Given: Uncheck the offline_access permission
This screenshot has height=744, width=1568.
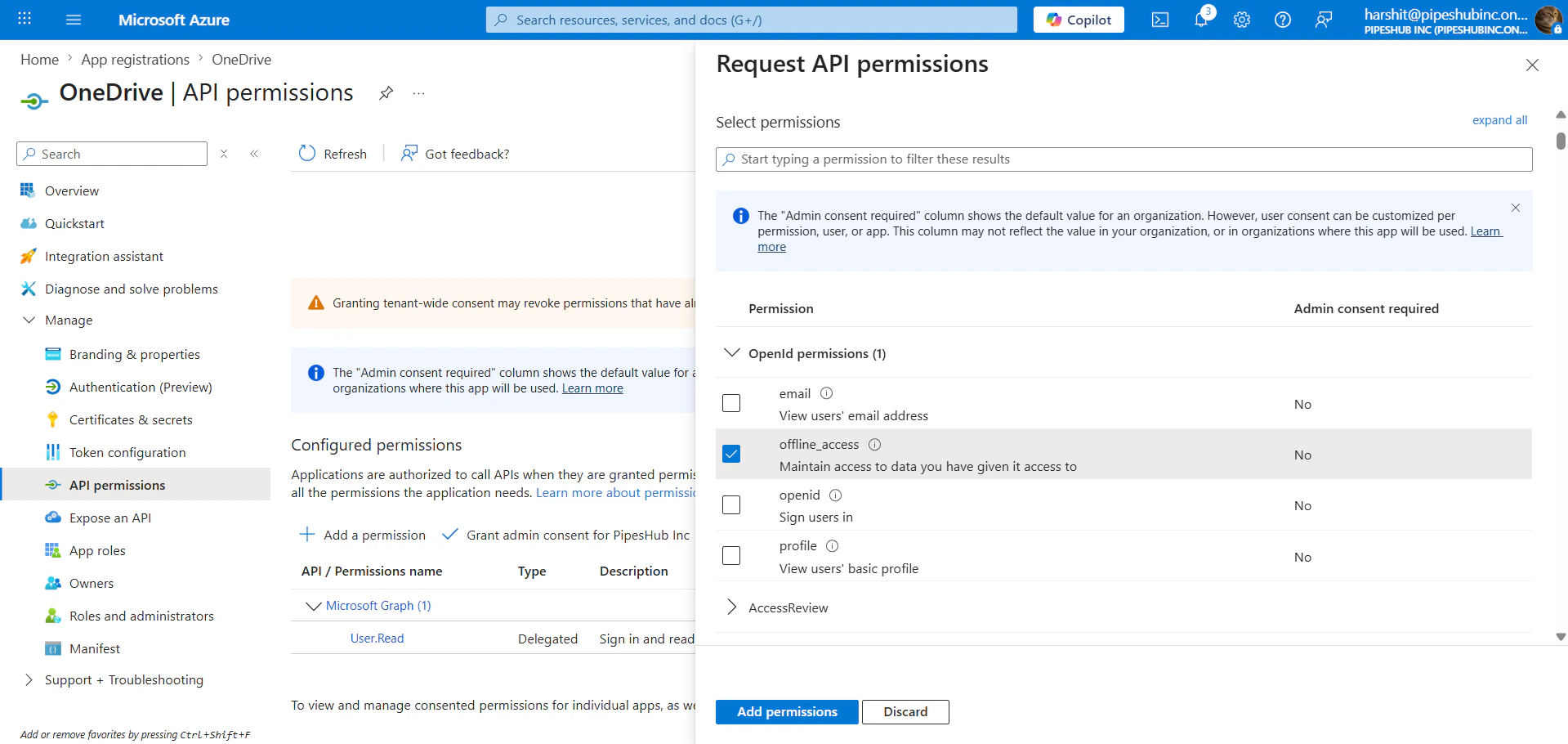Looking at the screenshot, I should pos(730,453).
